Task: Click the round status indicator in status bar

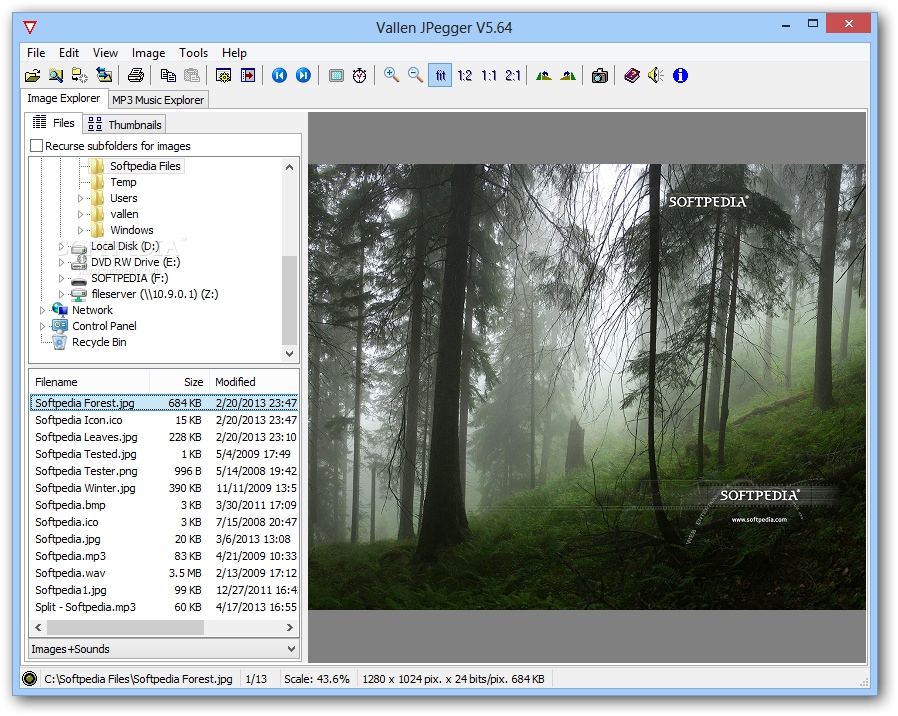Action: [29, 679]
